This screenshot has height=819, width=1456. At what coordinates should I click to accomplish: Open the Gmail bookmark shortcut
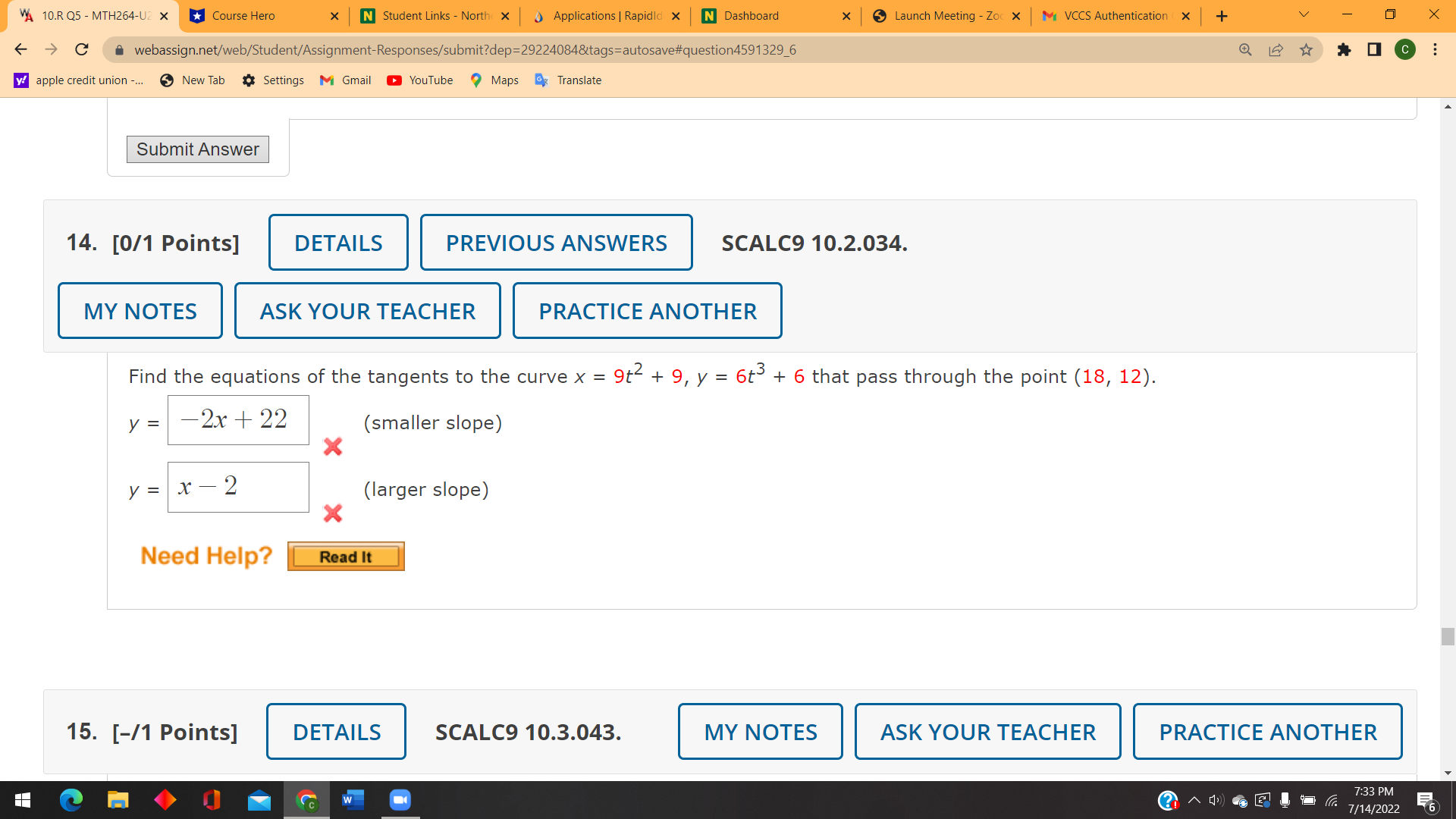click(x=345, y=80)
